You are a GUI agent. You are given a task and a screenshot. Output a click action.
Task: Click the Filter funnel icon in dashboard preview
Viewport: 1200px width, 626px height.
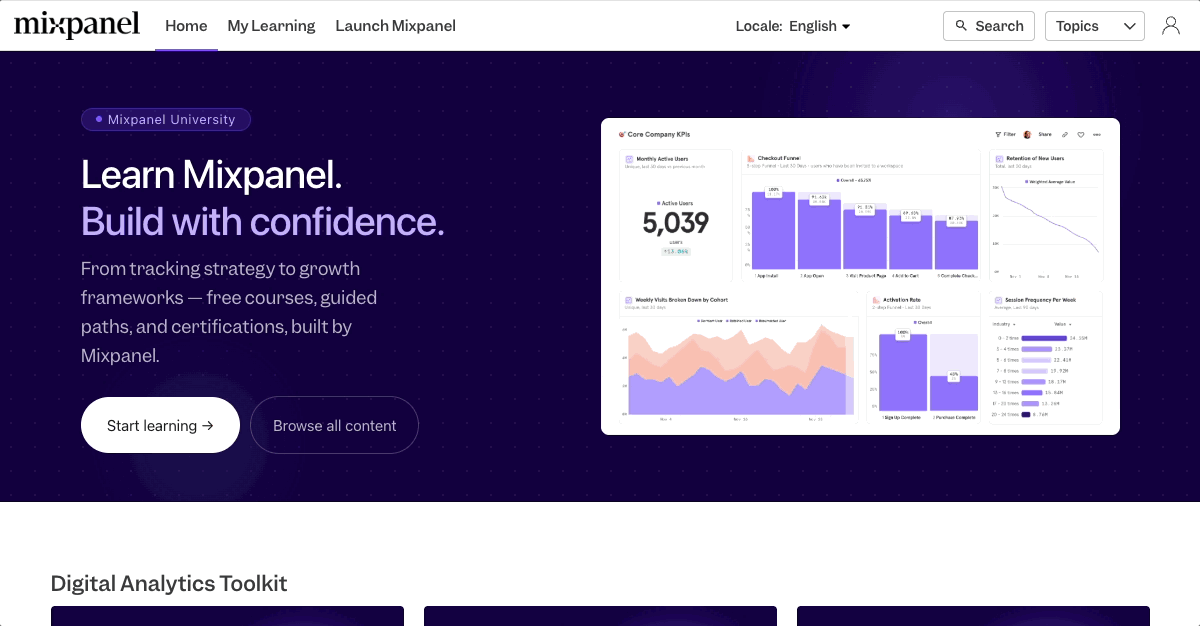click(x=998, y=134)
